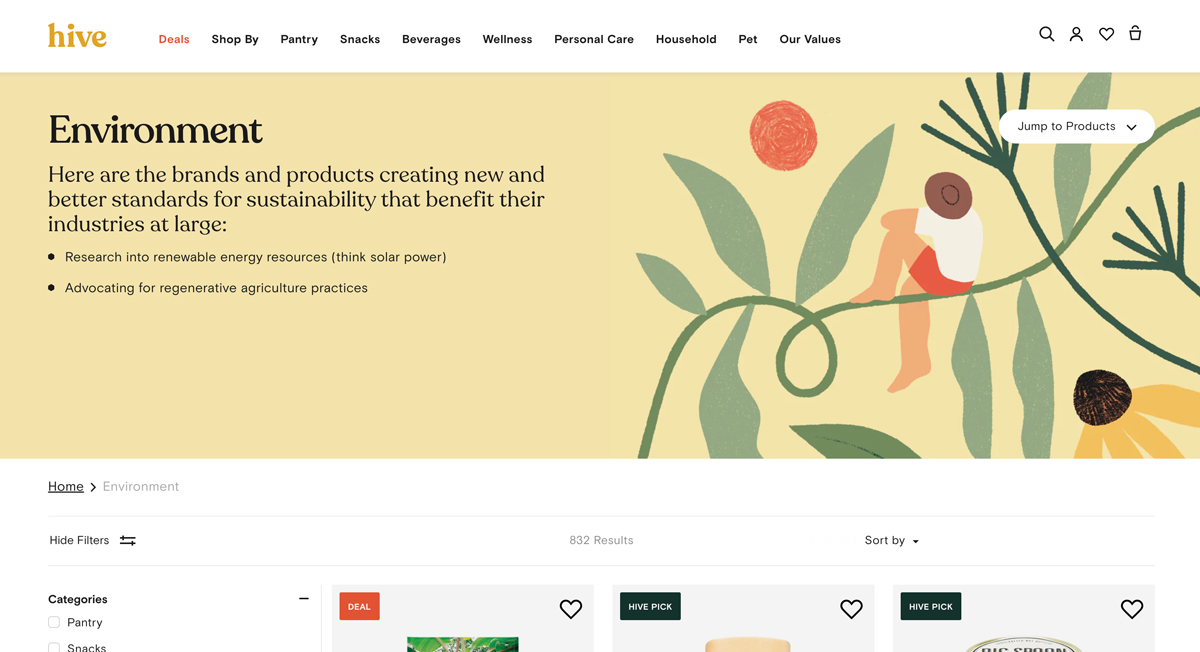Go to Home breadcrumb link
Image resolution: width=1200 pixels, height=652 pixels.
point(66,487)
